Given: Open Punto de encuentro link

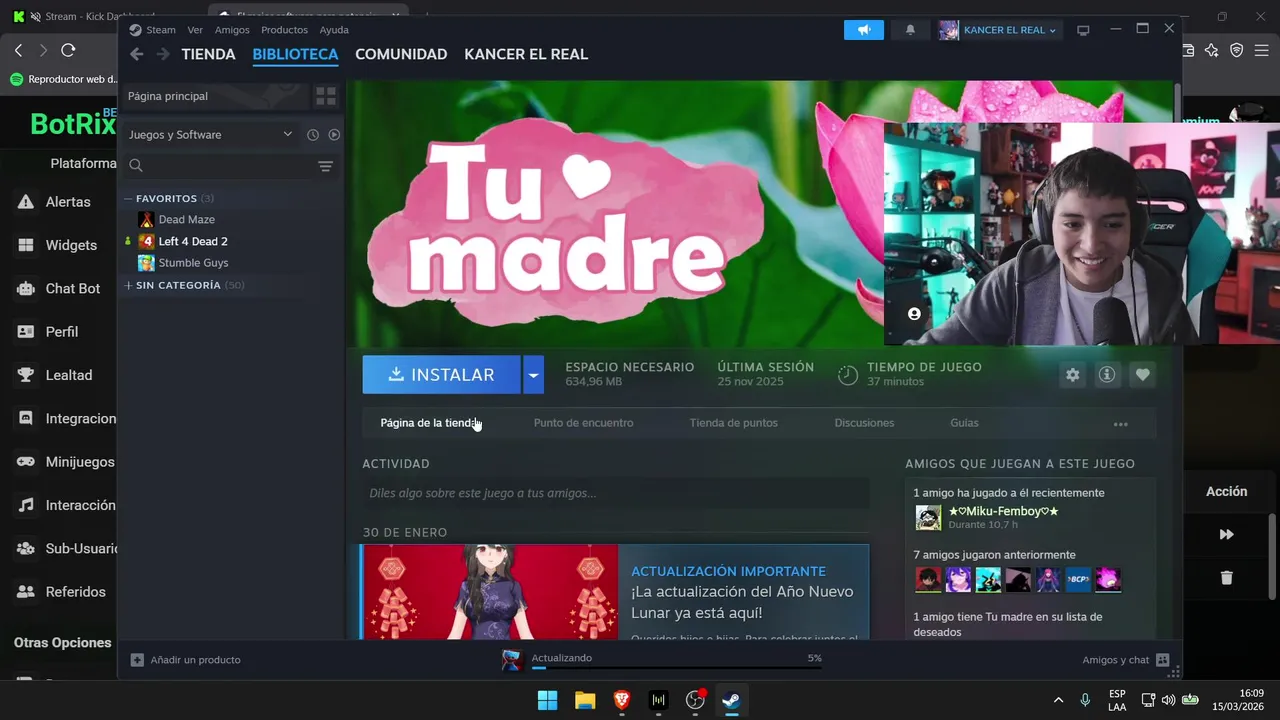Looking at the screenshot, I should [583, 423].
